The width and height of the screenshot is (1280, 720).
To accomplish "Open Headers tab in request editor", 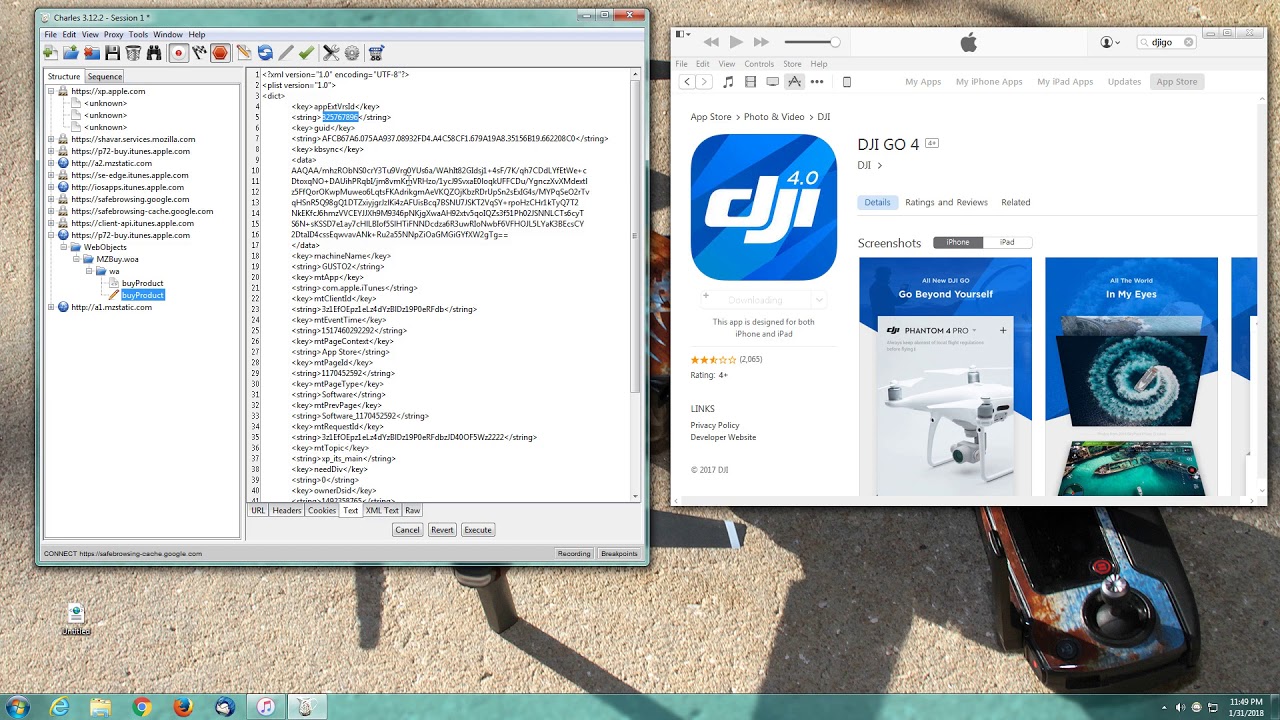I will (x=287, y=510).
